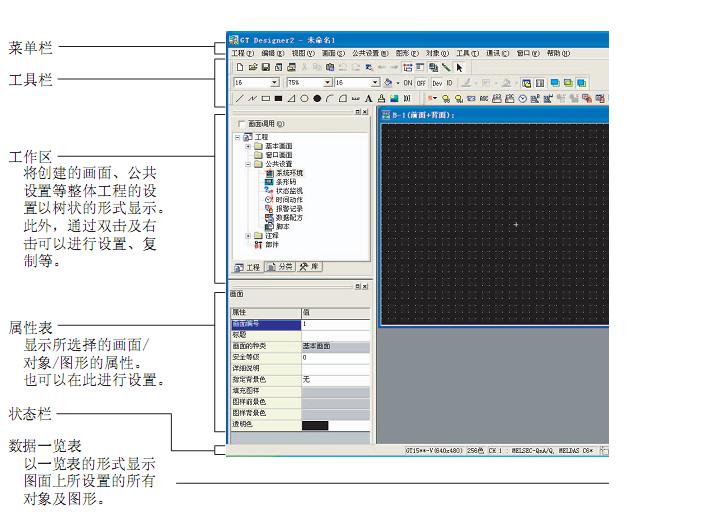Viewport: 720px width, 512px height.
Task: Click the New project icon
Action: (240, 67)
